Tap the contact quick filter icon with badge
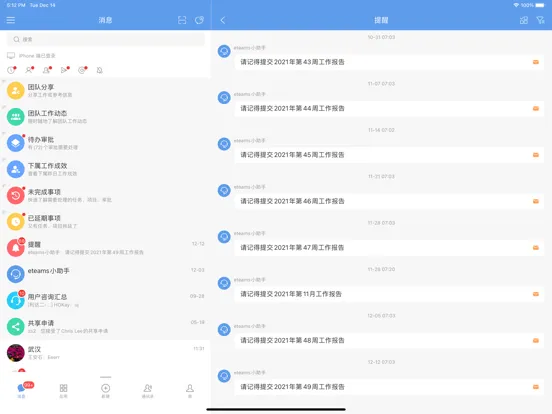The image size is (552, 414). coord(47,70)
